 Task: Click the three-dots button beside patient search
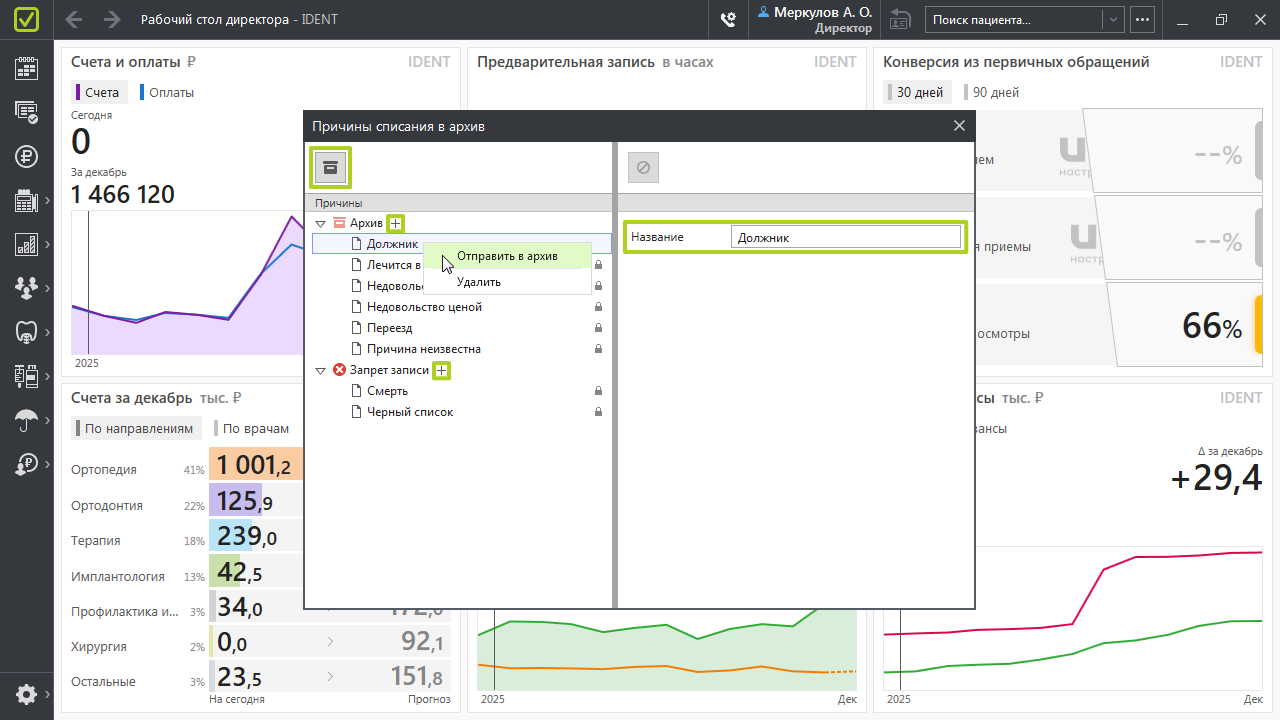(x=1142, y=20)
